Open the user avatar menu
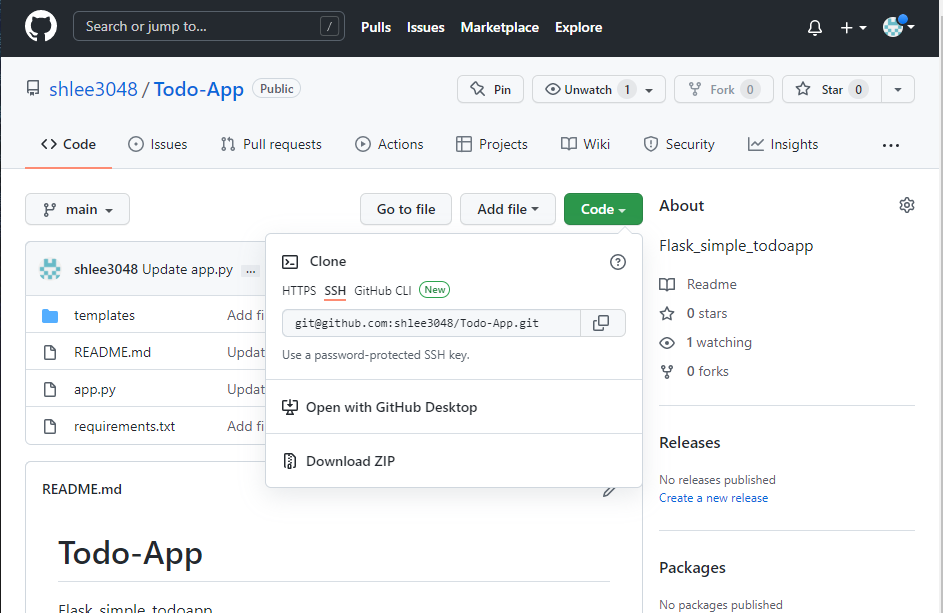943x613 pixels. [898, 26]
